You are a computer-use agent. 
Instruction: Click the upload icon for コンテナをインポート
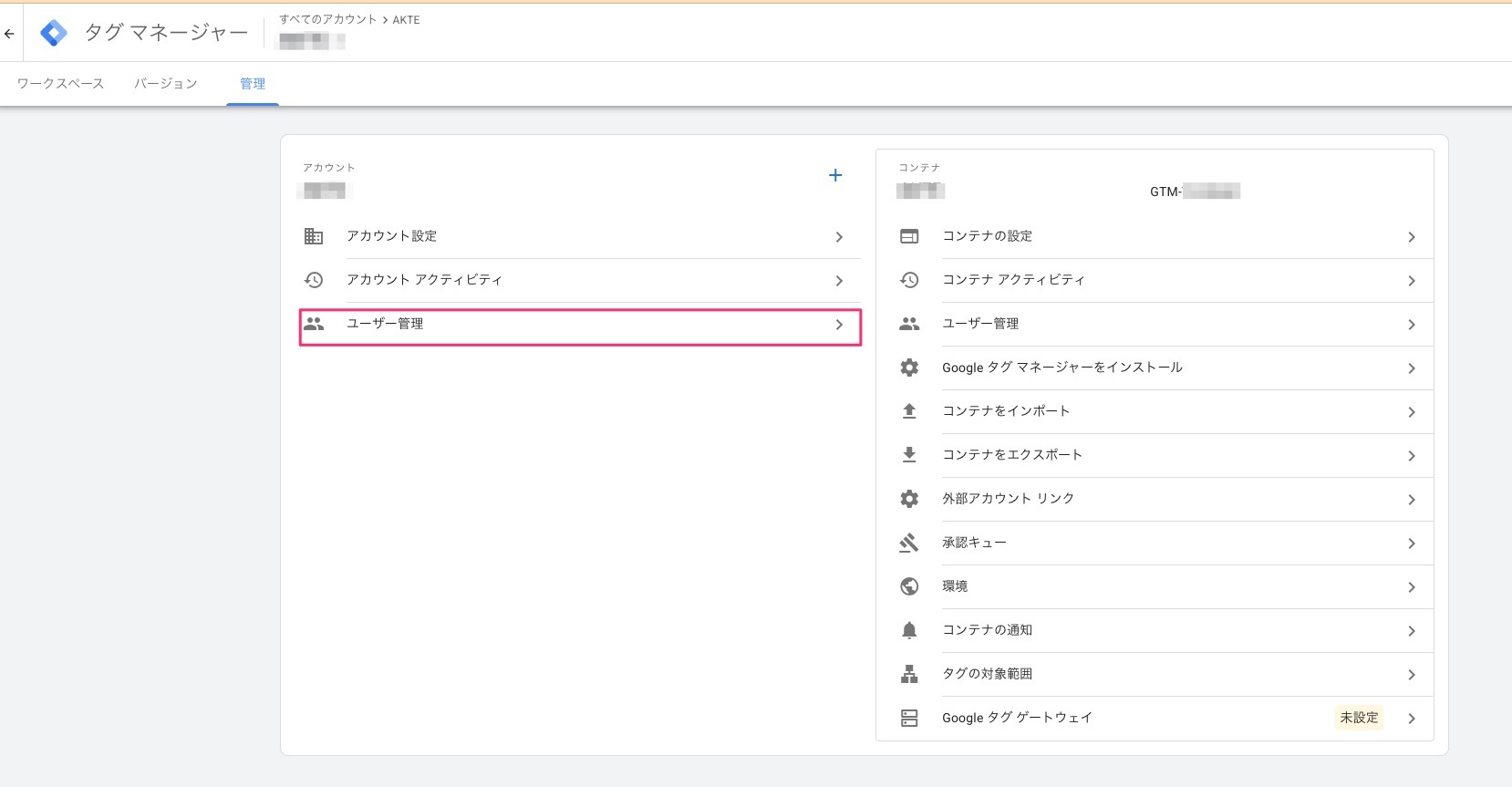coord(909,411)
